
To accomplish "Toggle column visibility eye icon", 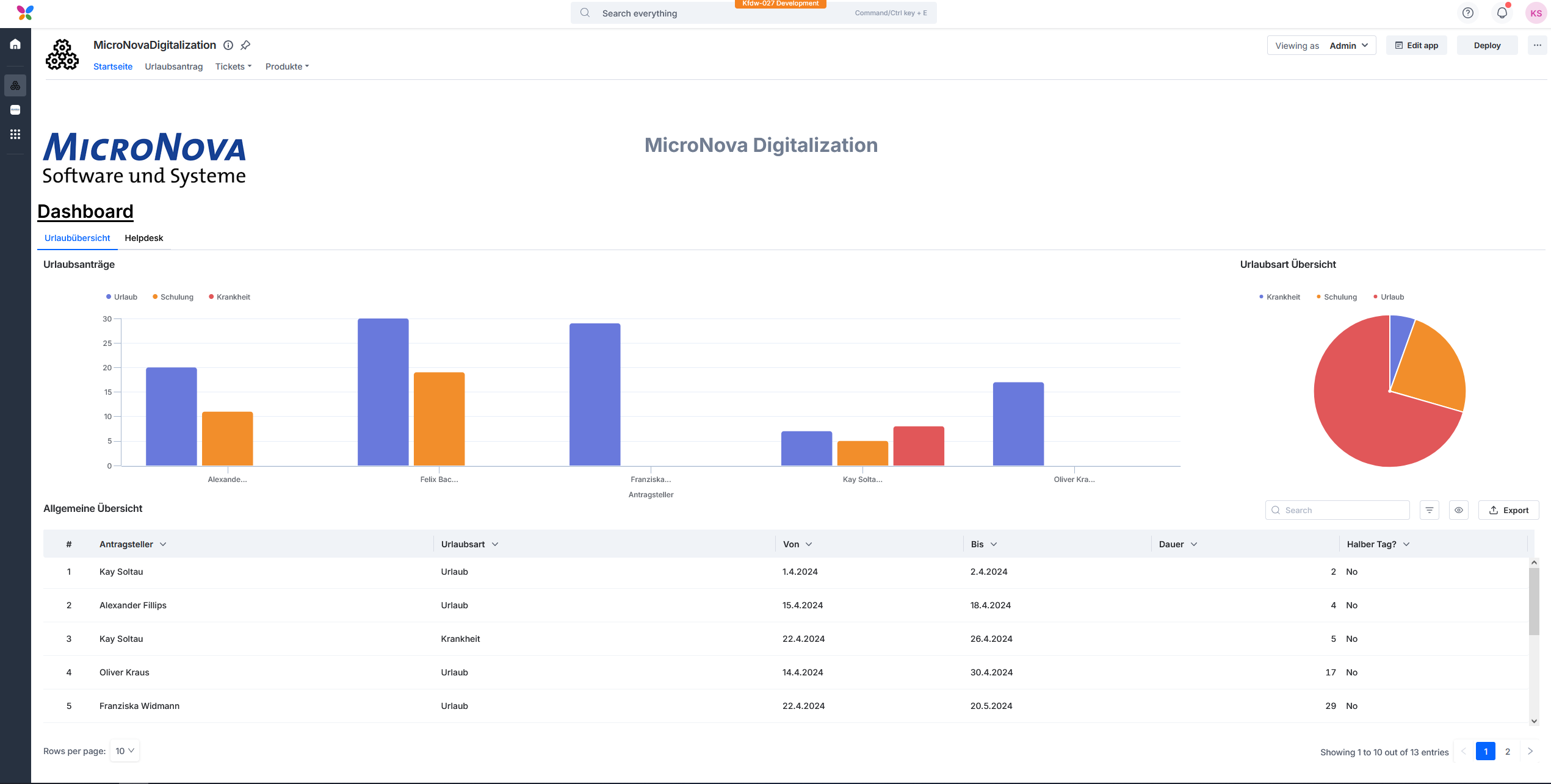I will tap(1459, 510).
